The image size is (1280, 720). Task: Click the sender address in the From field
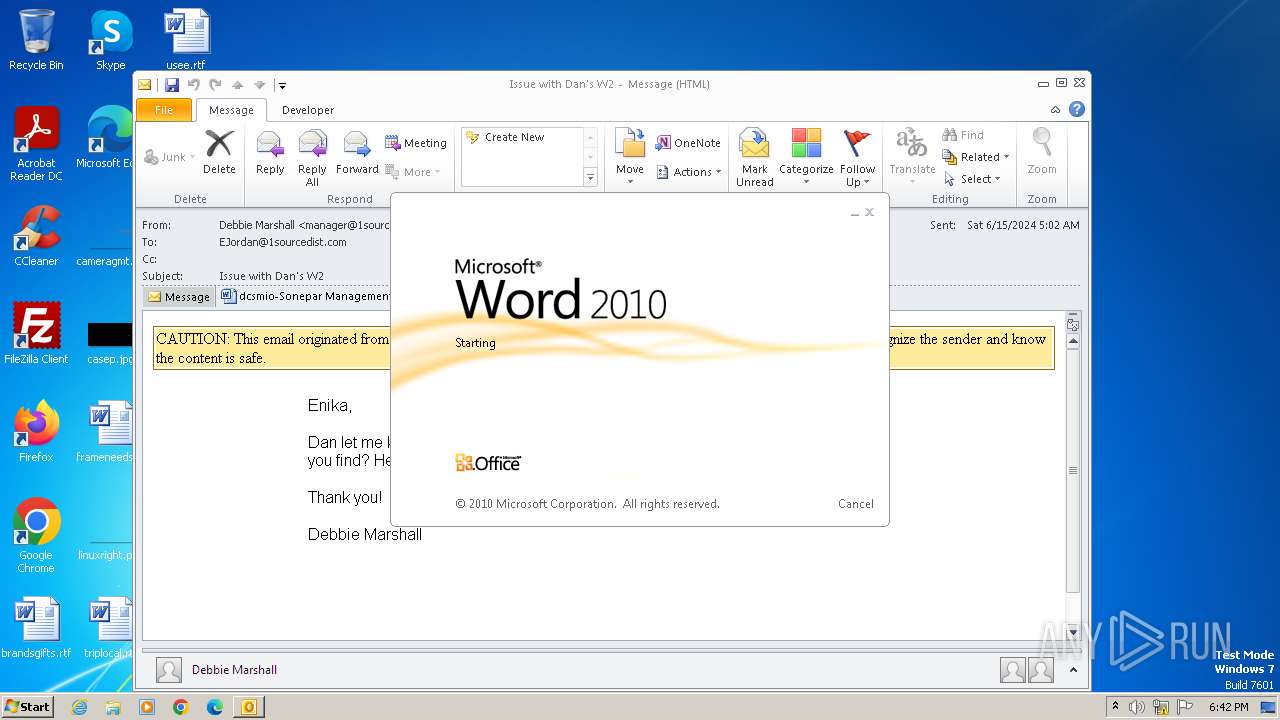[x=304, y=225]
